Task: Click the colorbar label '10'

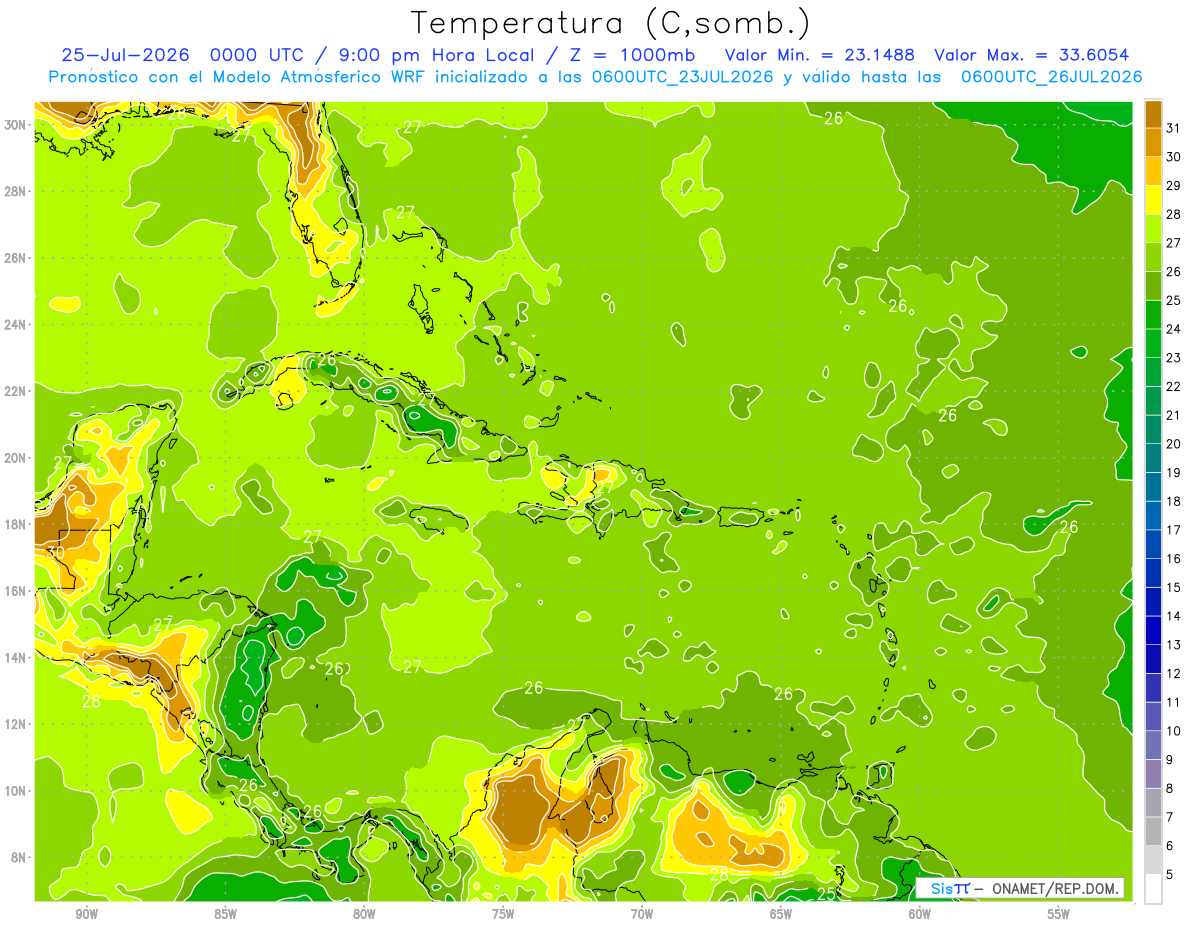Action: point(1174,731)
